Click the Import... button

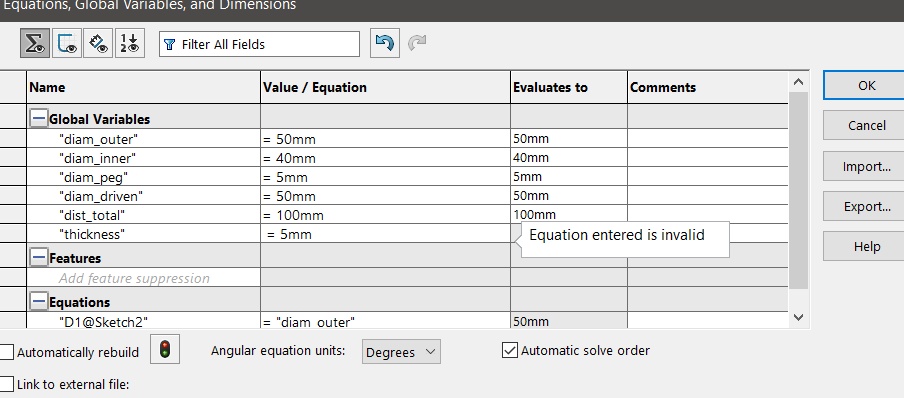(x=864, y=166)
